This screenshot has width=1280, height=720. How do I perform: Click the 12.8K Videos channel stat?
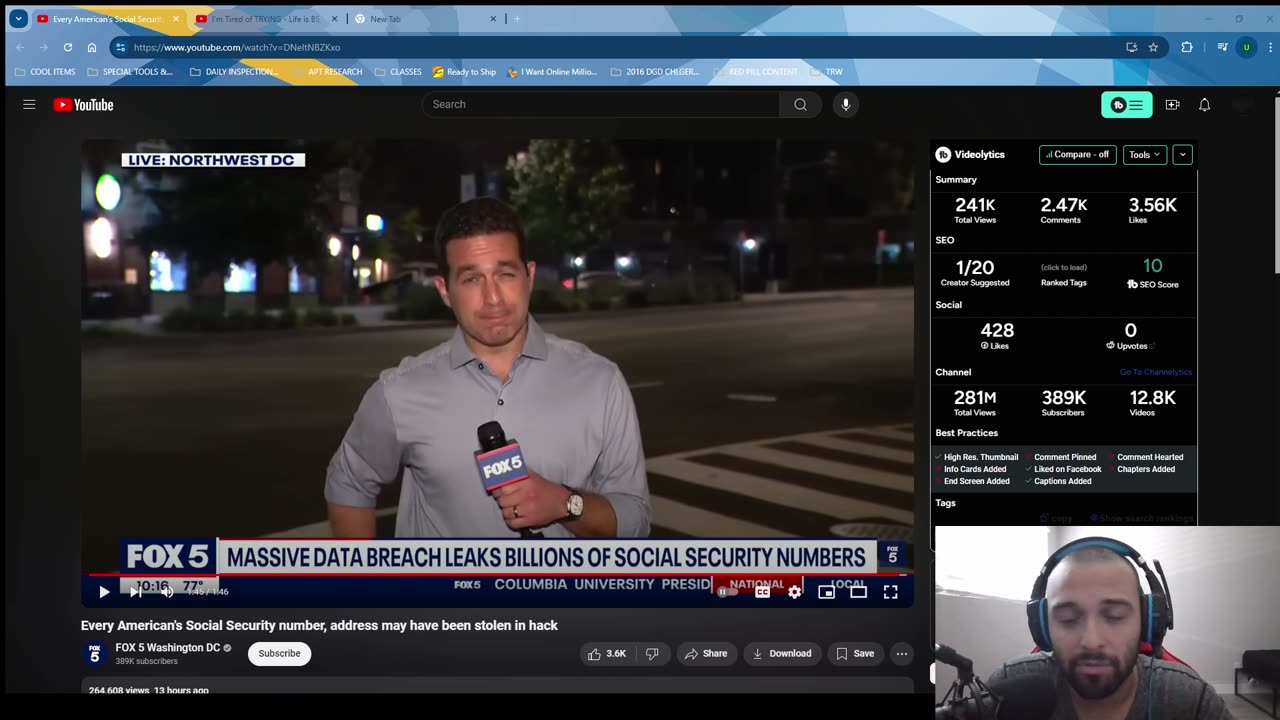[x=1152, y=403]
